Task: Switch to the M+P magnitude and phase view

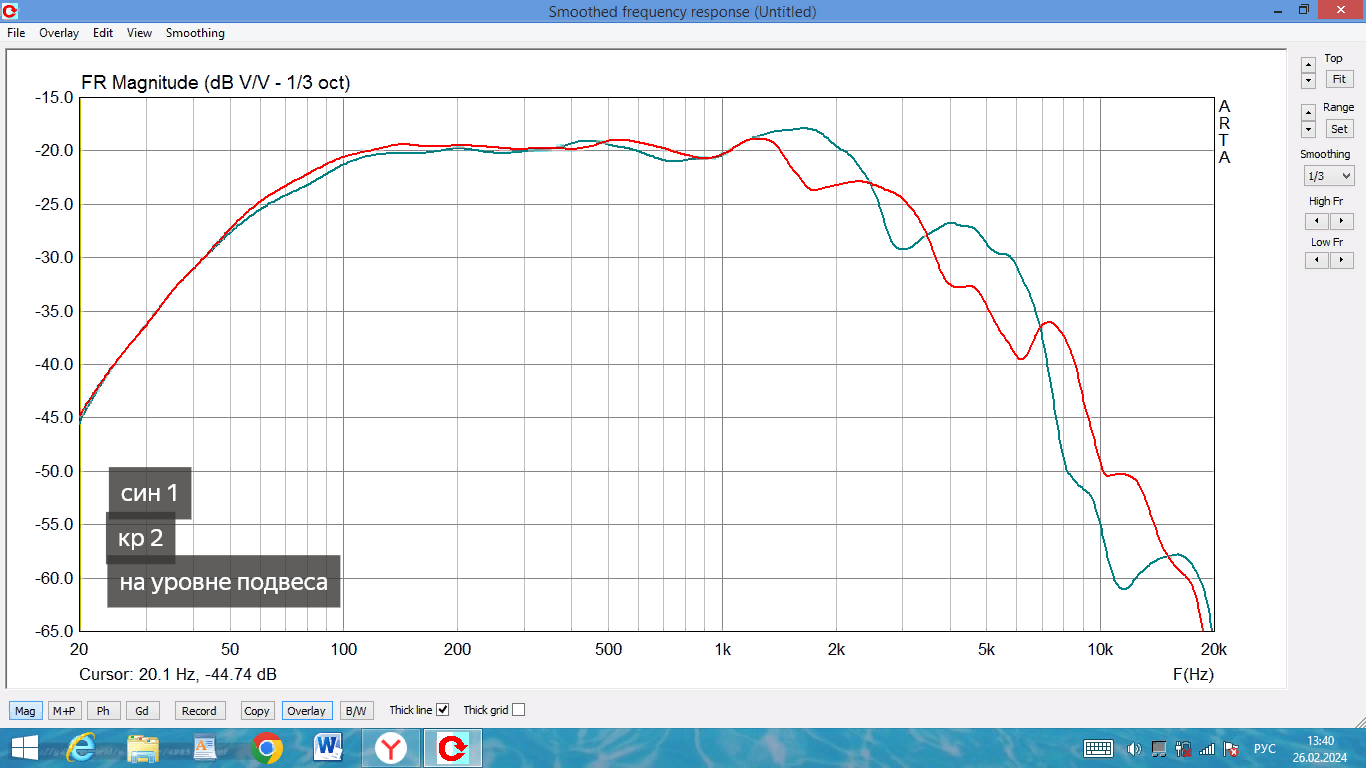Action: (64, 711)
